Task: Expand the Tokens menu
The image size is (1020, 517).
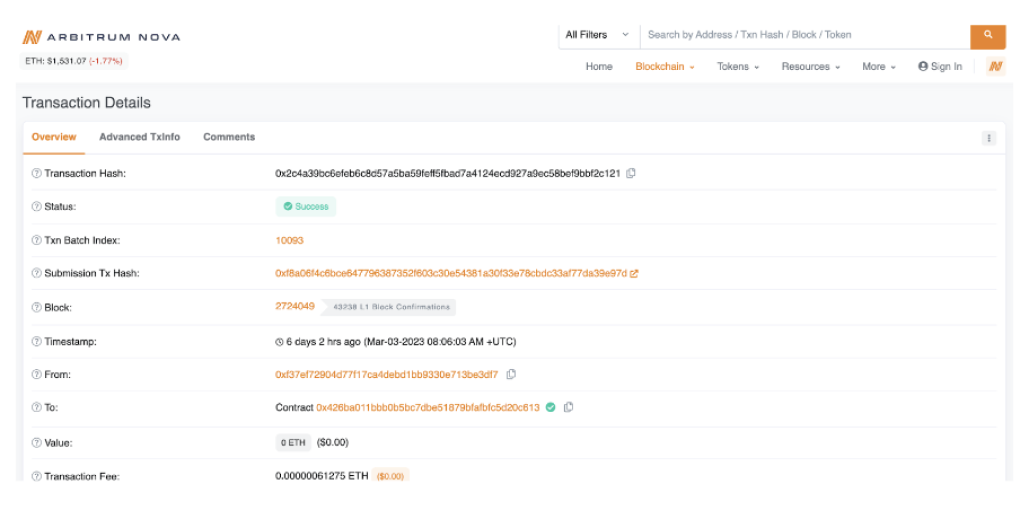Action: (737, 67)
